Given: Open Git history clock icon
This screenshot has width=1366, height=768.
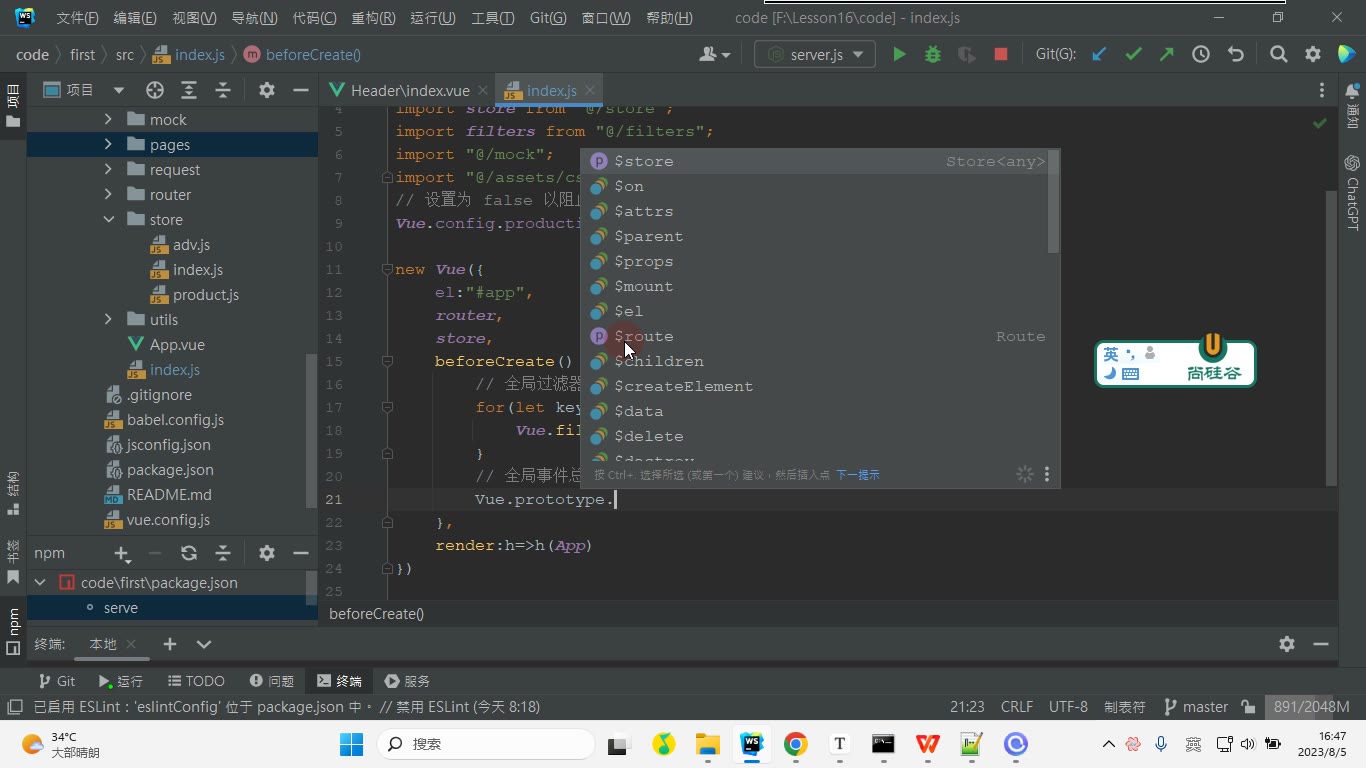Looking at the screenshot, I should pos(1201,55).
